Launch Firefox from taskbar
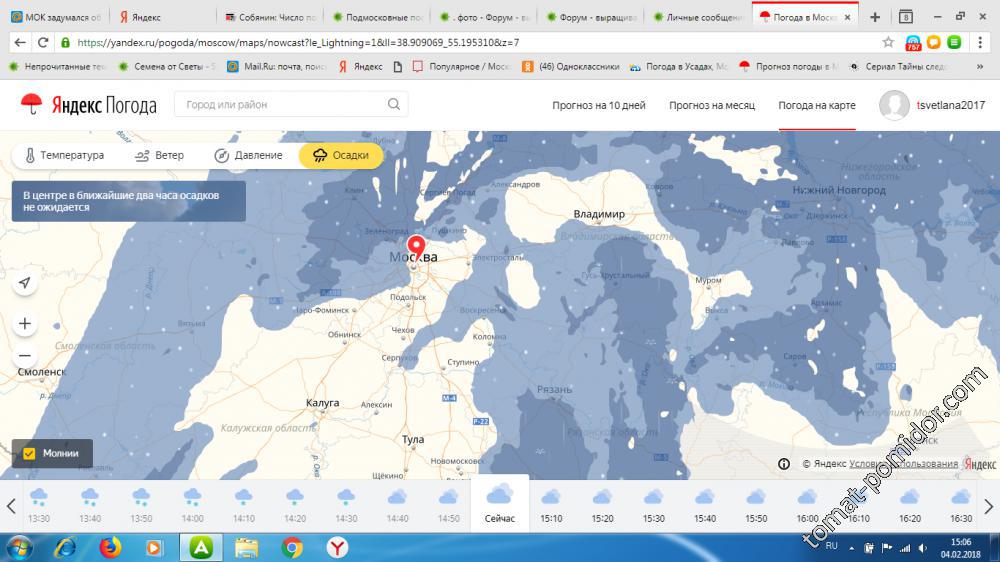Viewport: 1000px width, 562px height. click(110, 547)
